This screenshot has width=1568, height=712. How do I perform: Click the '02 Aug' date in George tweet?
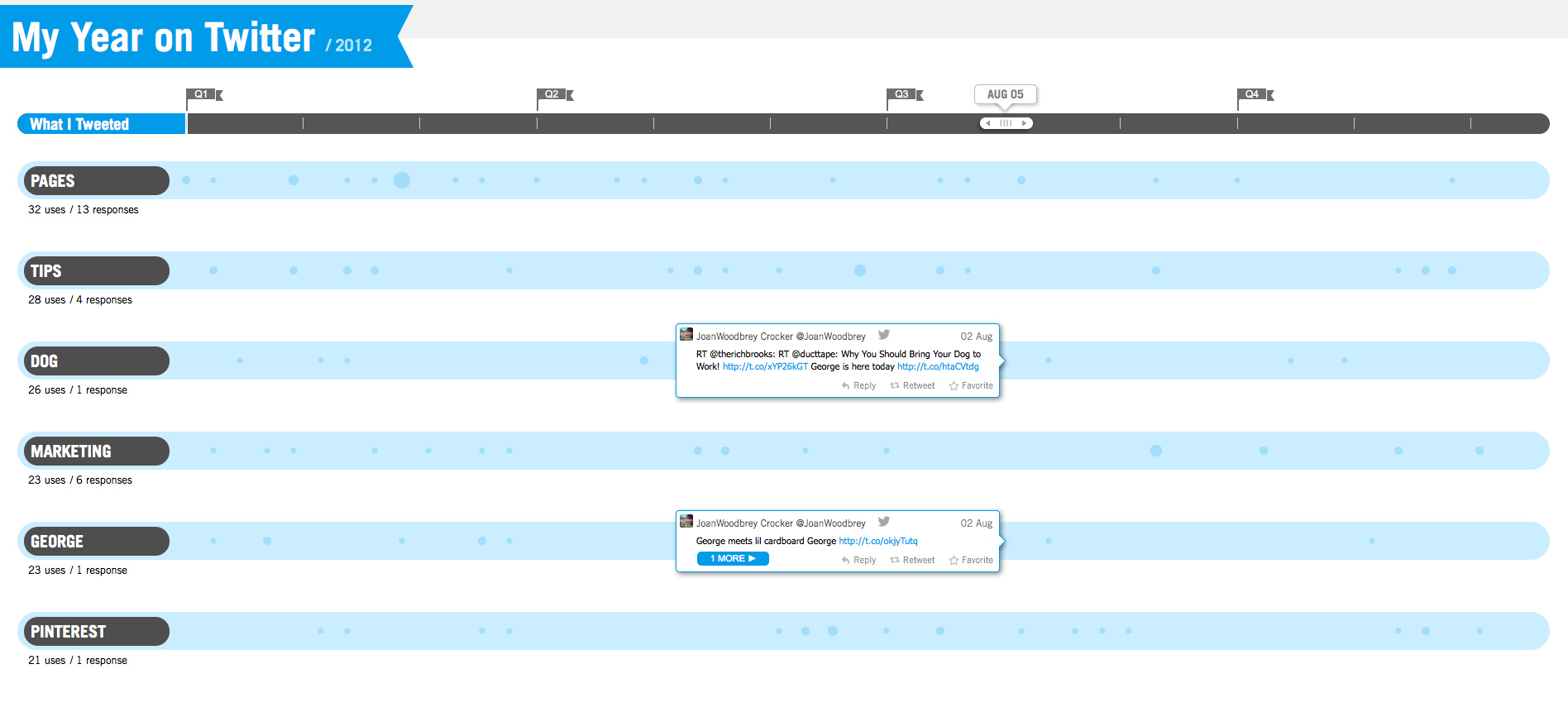976,523
